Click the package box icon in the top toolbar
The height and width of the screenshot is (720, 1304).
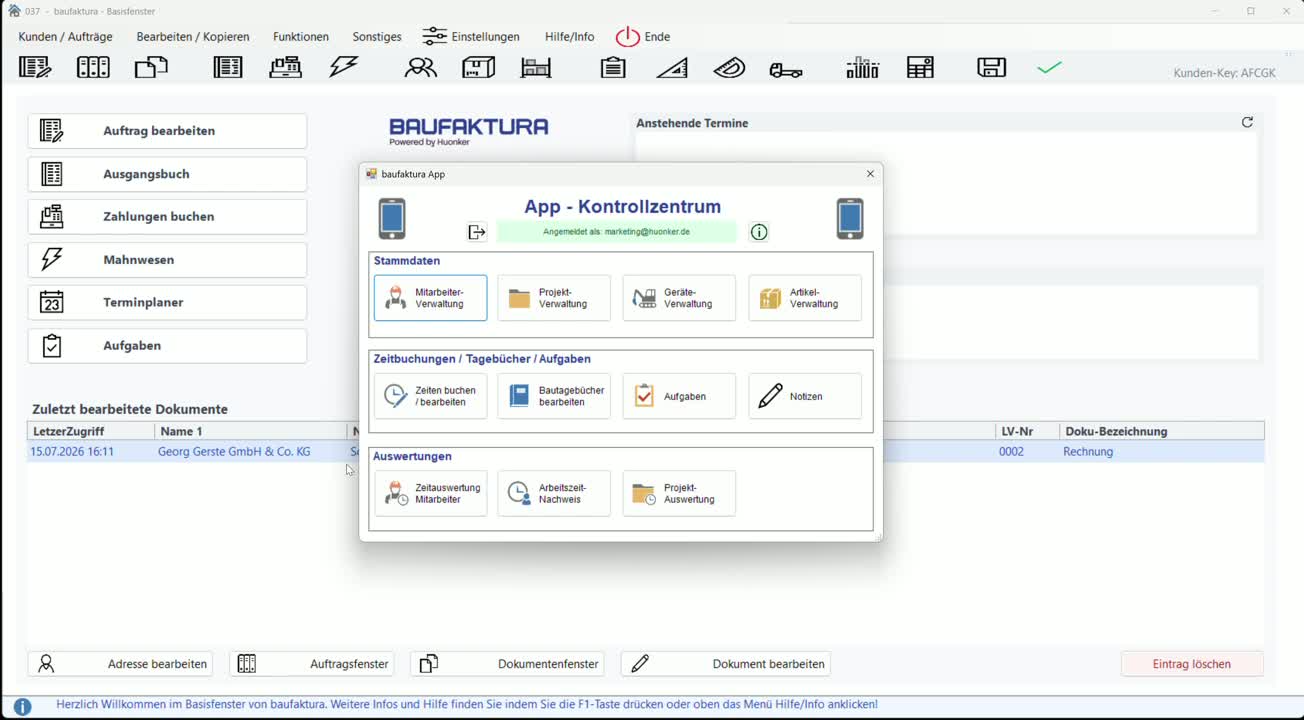coord(479,68)
